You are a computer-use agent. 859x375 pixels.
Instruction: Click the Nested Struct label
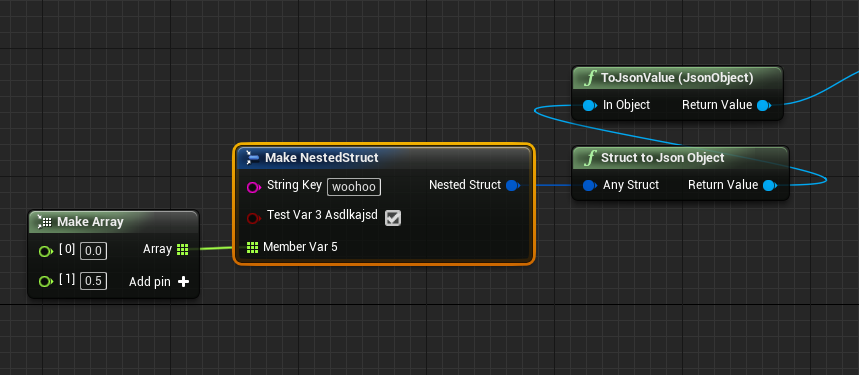click(465, 185)
